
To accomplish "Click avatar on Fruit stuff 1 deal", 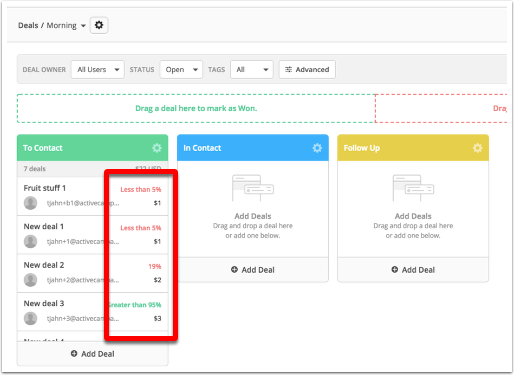I will click(x=30, y=203).
